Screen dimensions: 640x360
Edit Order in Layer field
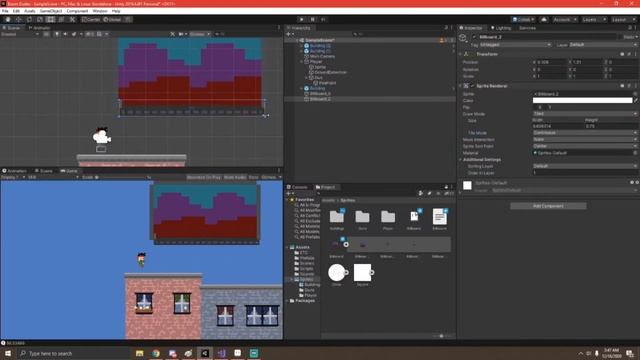[585, 173]
